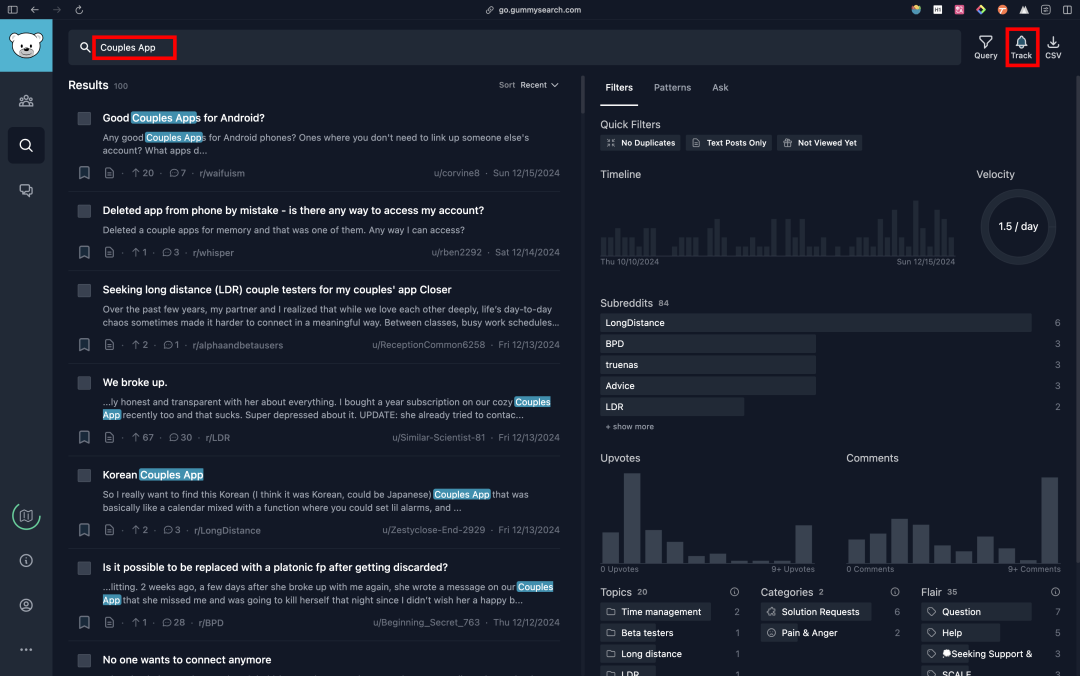
Task: Click the tallest Upvotes histogram bar
Action: point(632,518)
